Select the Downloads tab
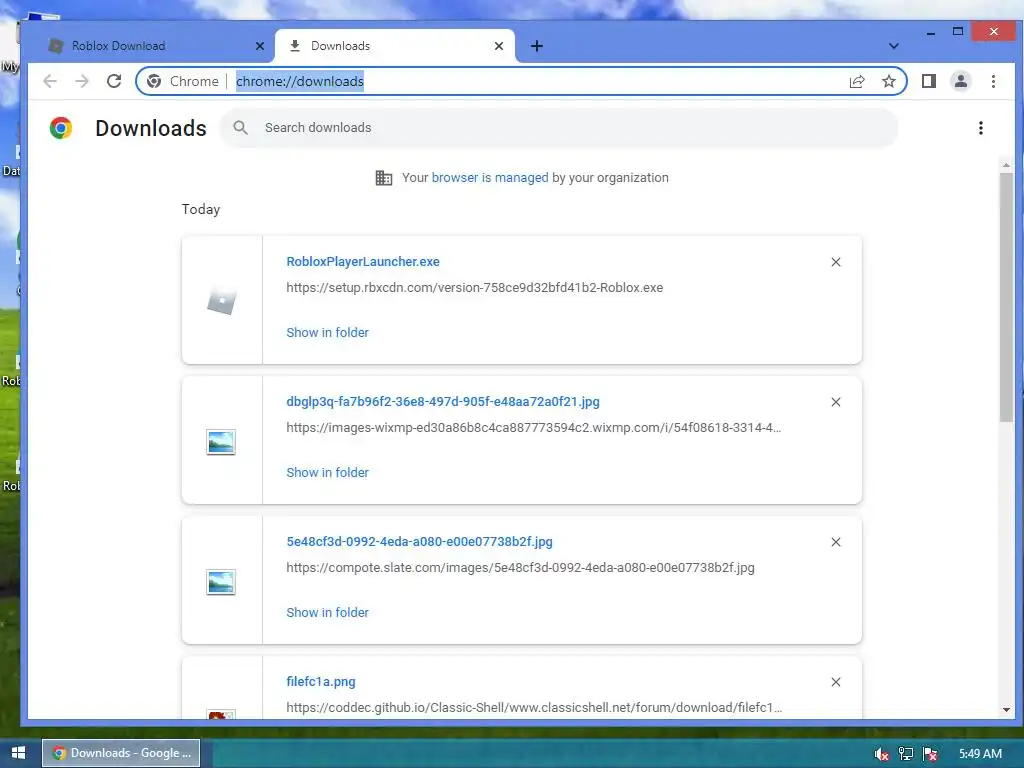Viewport: 1024px width, 768px height. 395,46
